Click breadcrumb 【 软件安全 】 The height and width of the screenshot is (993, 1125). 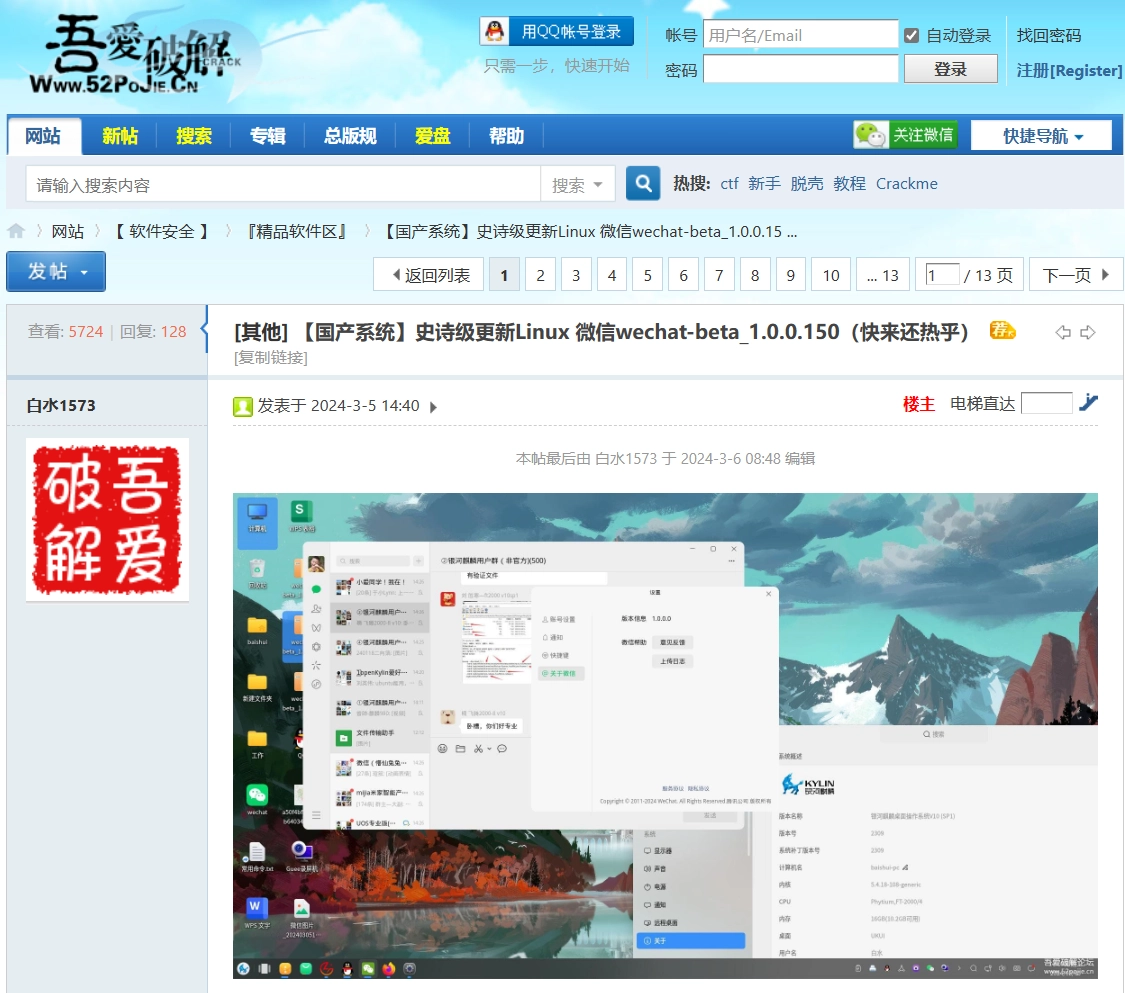[x=161, y=231]
